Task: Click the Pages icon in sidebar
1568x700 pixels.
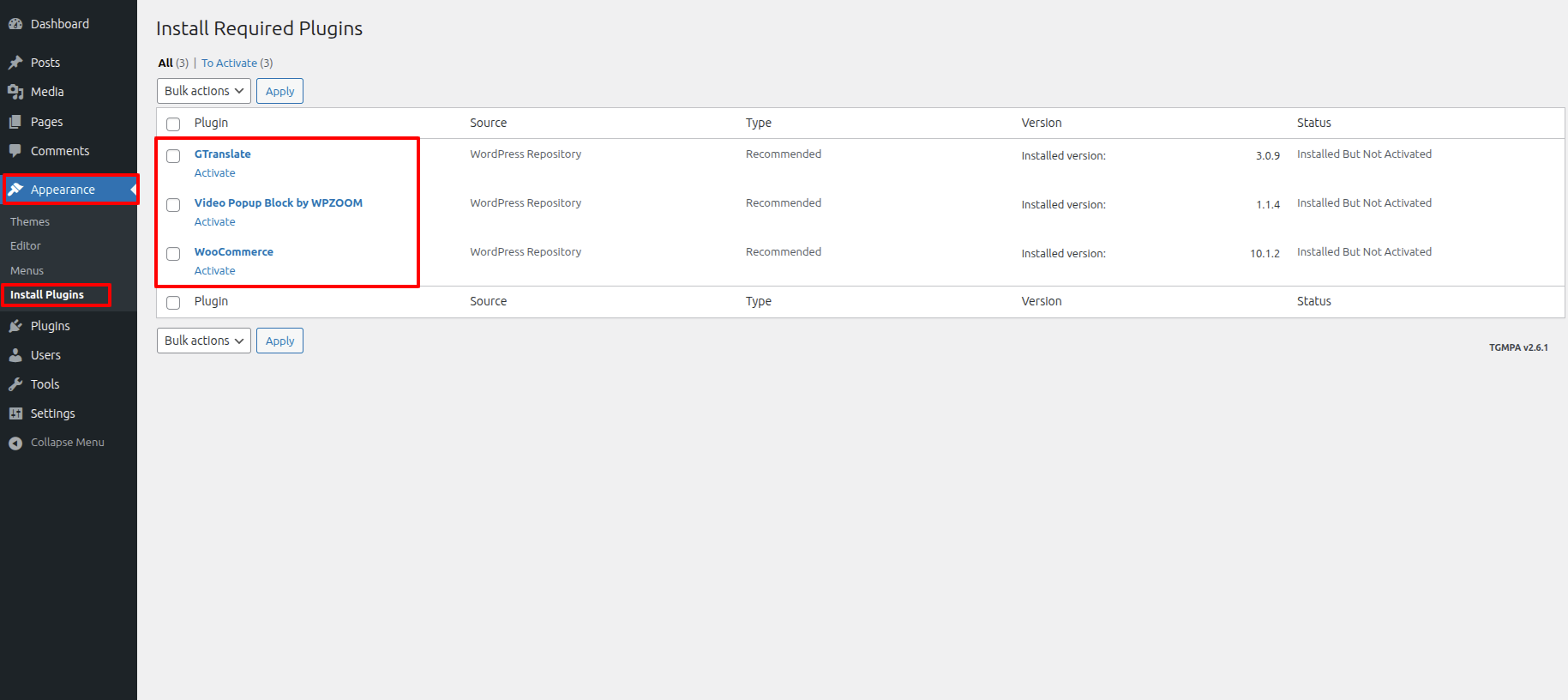Action: click(15, 122)
